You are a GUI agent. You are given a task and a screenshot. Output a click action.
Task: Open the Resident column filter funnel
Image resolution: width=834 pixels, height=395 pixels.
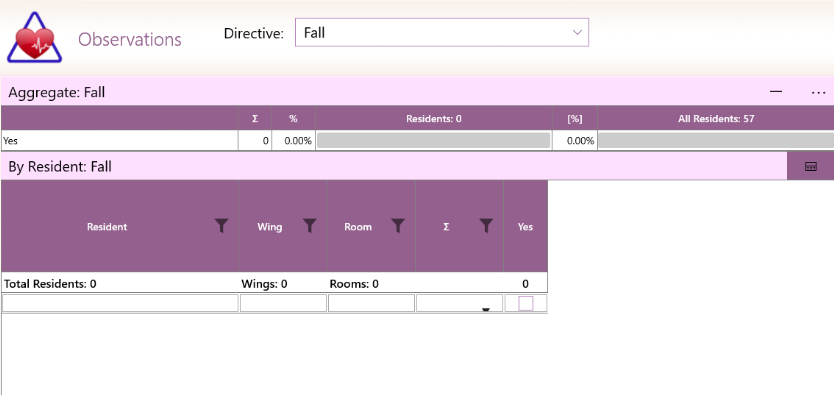(x=222, y=226)
